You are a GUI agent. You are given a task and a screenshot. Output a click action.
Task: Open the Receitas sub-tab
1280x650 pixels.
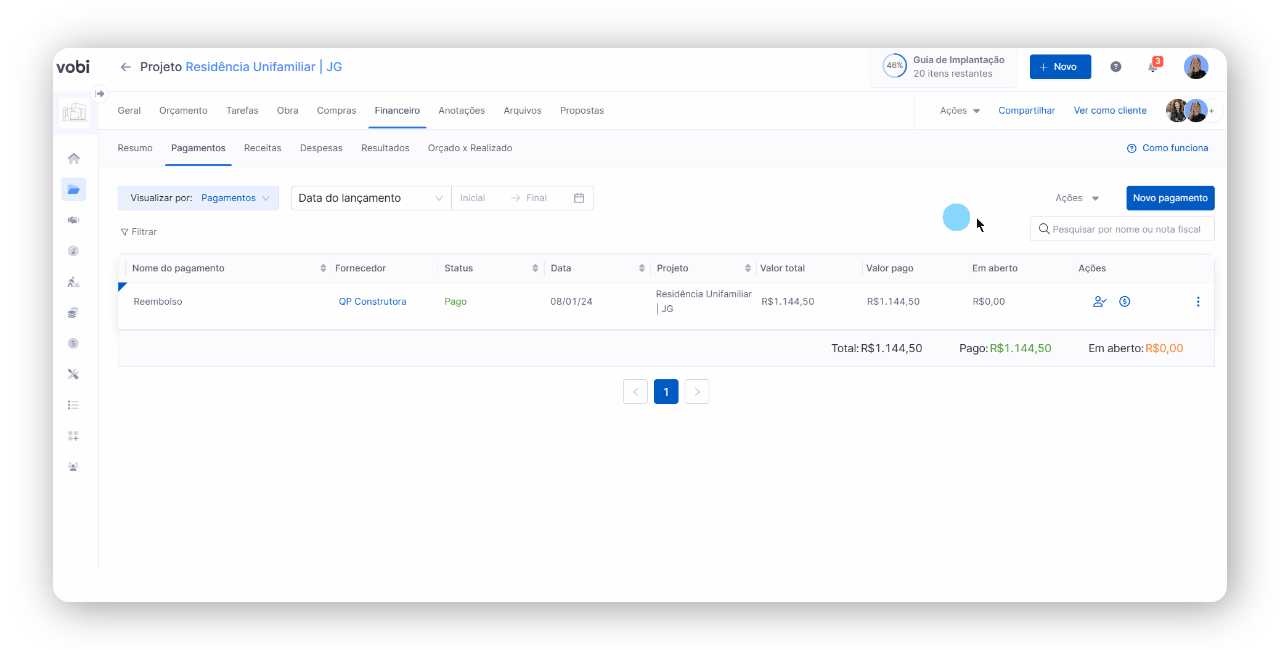pyautogui.click(x=263, y=148)
